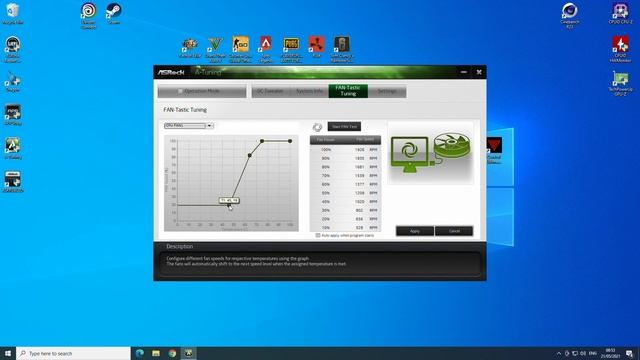
Task: Open File Explorer from the taskbar
Action: point(156,353)
